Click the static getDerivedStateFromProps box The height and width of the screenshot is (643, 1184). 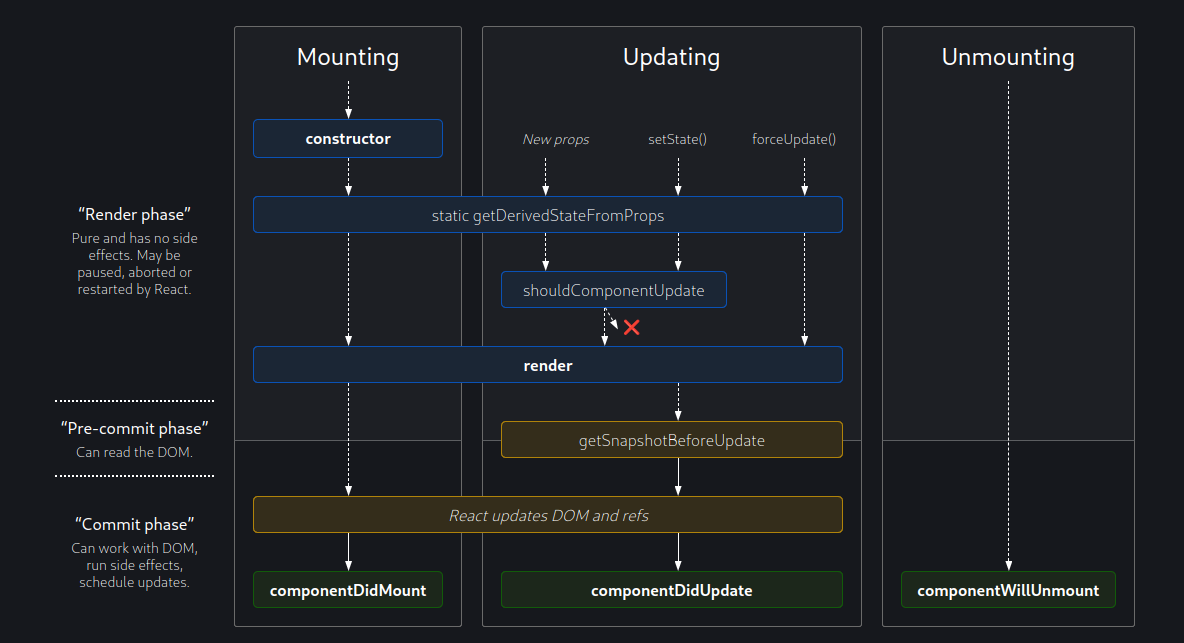547,215
